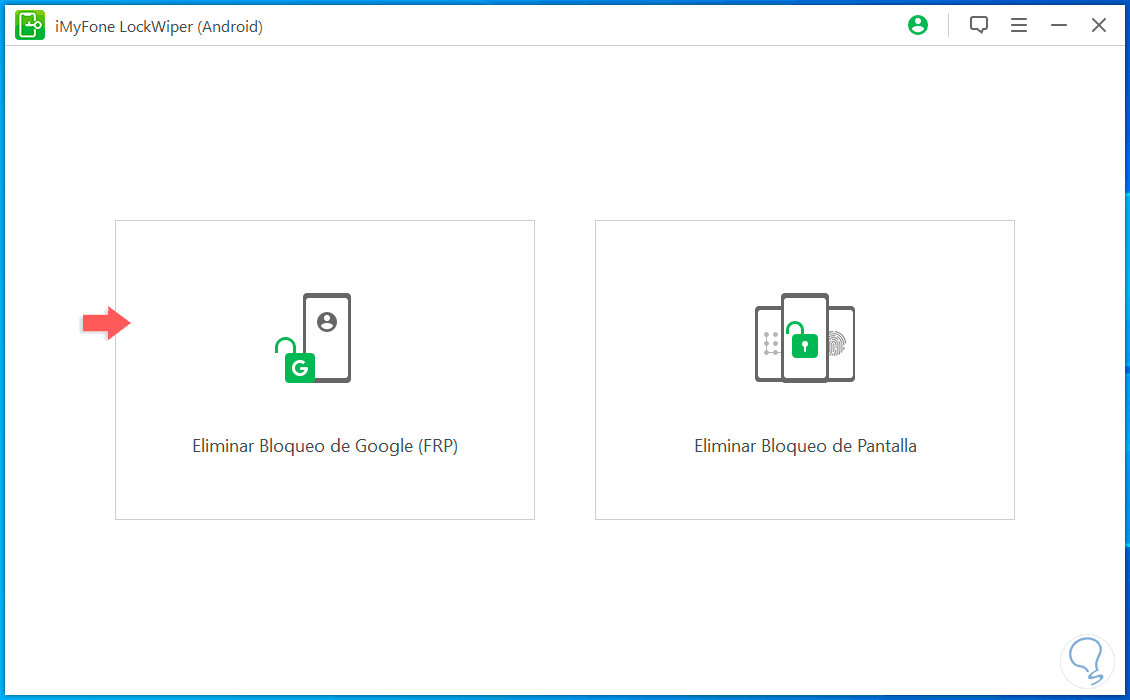
Task: Click the iMyFone LockWiper (Android) title text
Action: (x=160, y=26)
